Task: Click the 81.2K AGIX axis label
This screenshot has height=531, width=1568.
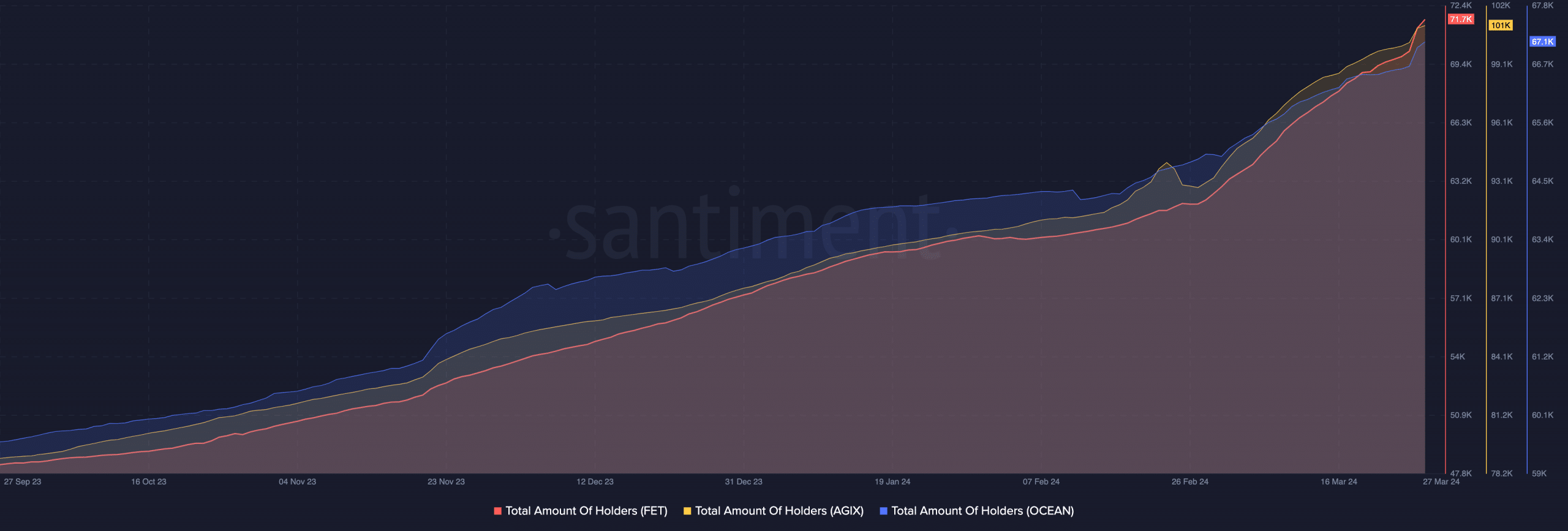Action: [1502, 415]
